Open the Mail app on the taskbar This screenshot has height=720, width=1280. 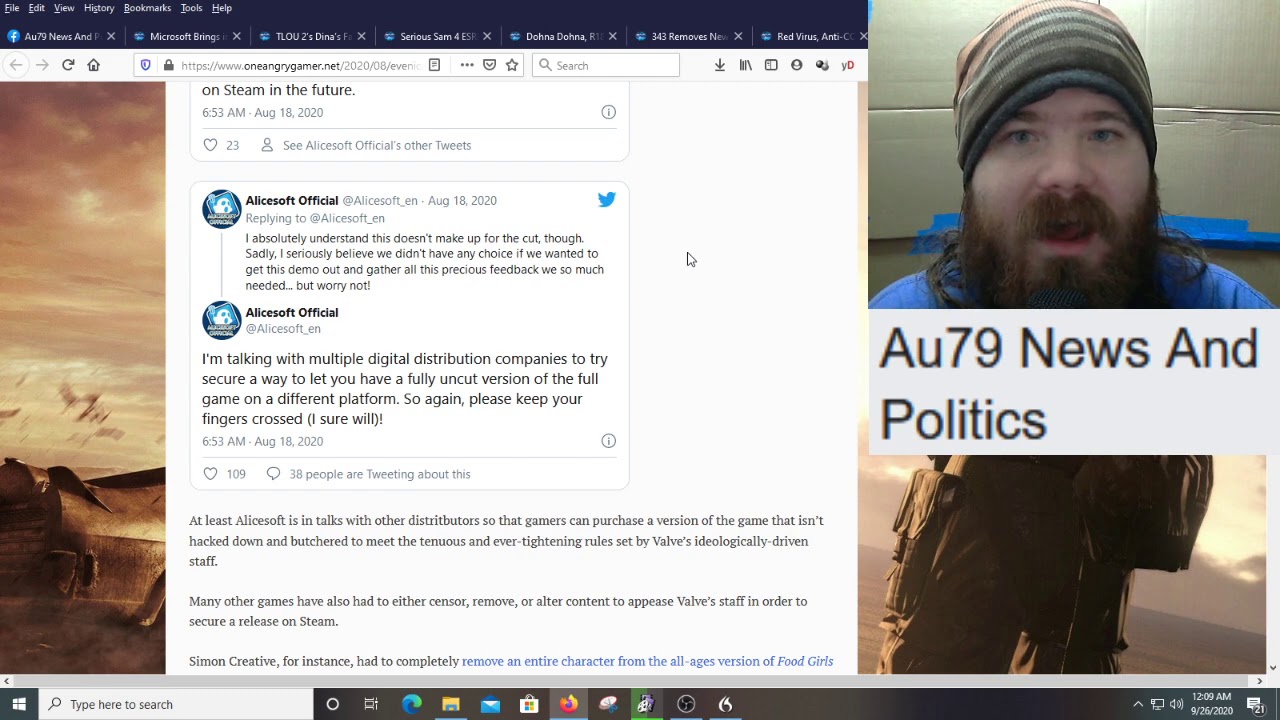point(490,704)
